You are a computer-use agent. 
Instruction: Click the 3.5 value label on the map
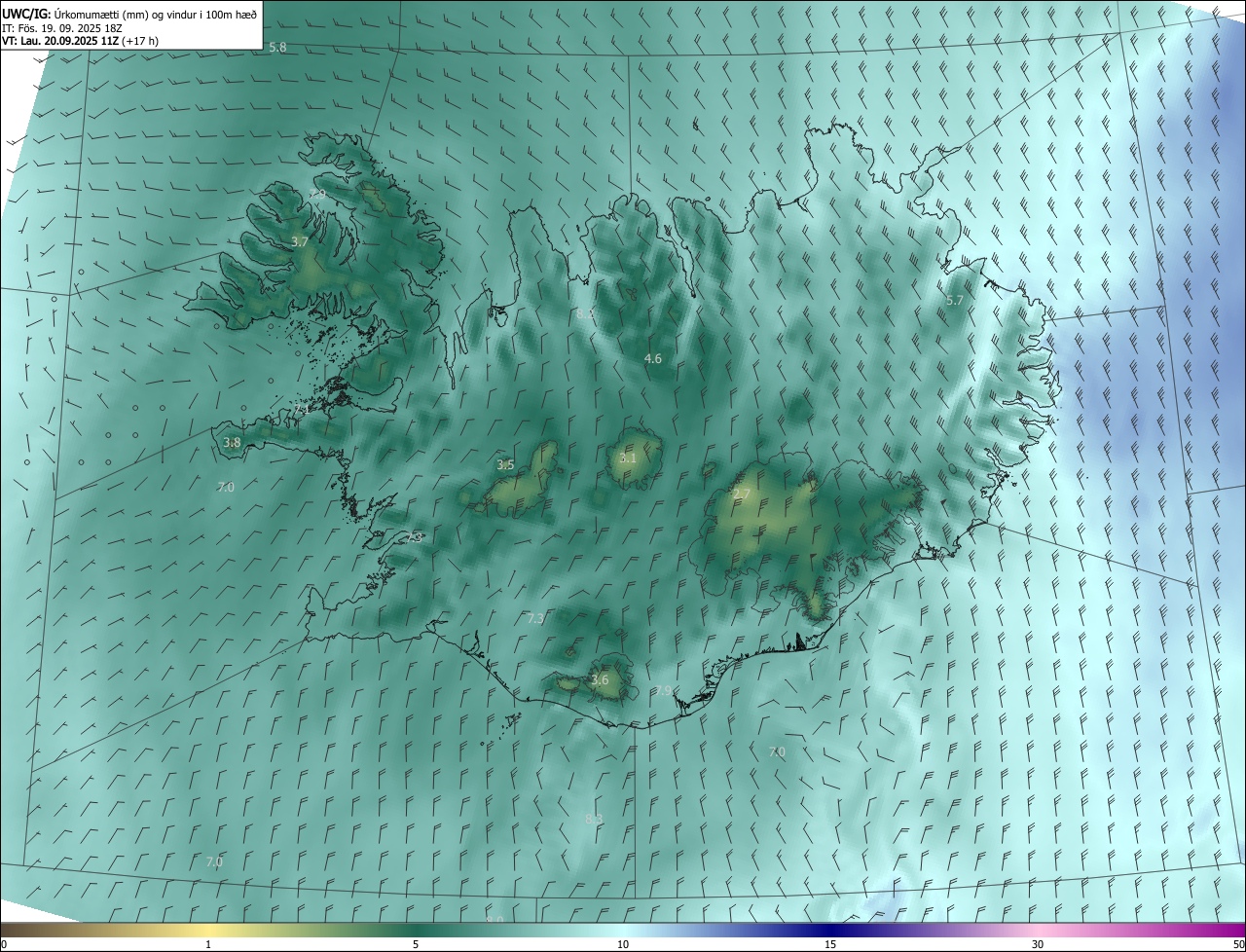coord(505,465)
